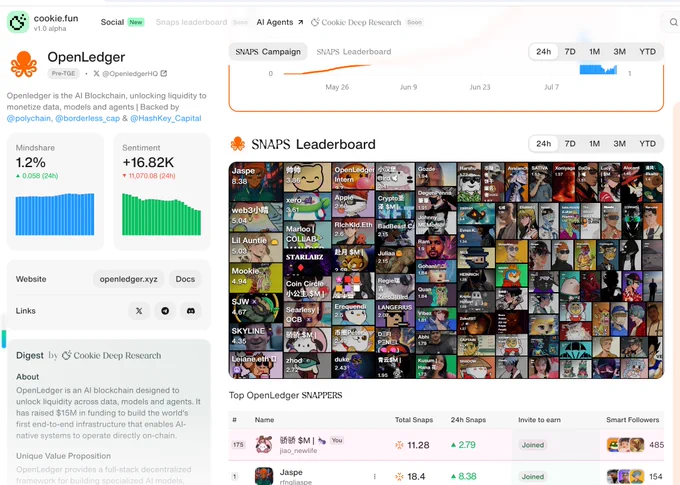
Task: Click the STARLABZ tile in the treemap
Action: coord(307,264)
